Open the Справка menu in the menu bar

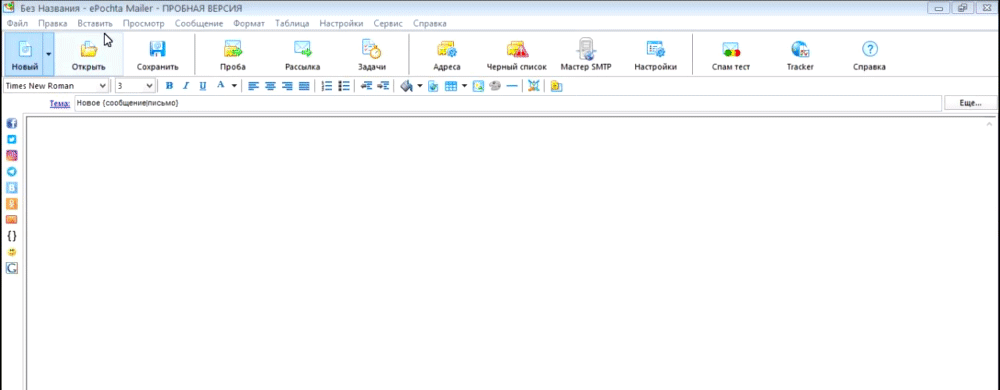click(429, 24)
